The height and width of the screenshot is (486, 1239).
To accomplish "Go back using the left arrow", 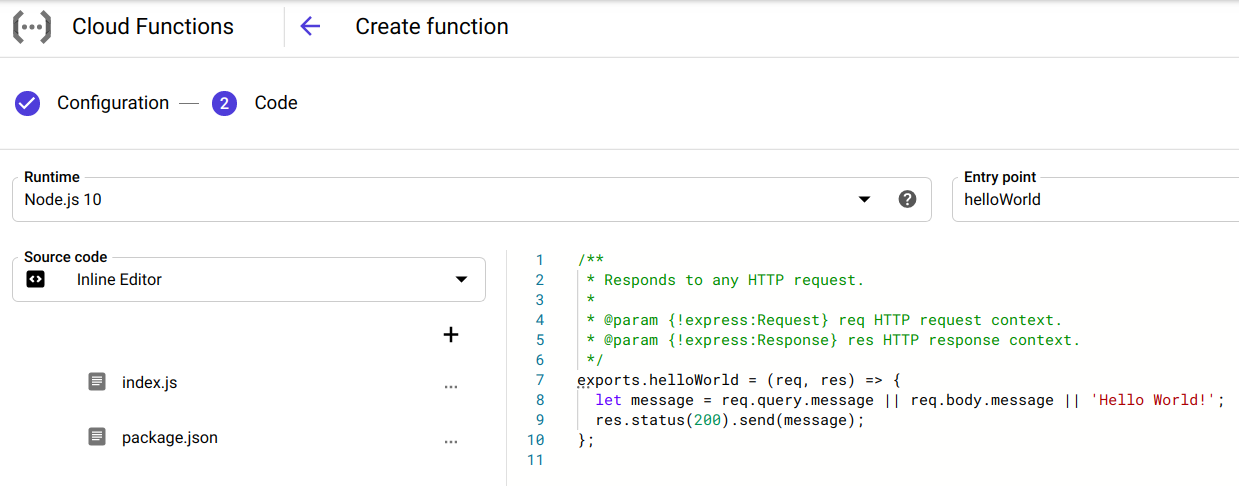I will (x=310, y=27).
